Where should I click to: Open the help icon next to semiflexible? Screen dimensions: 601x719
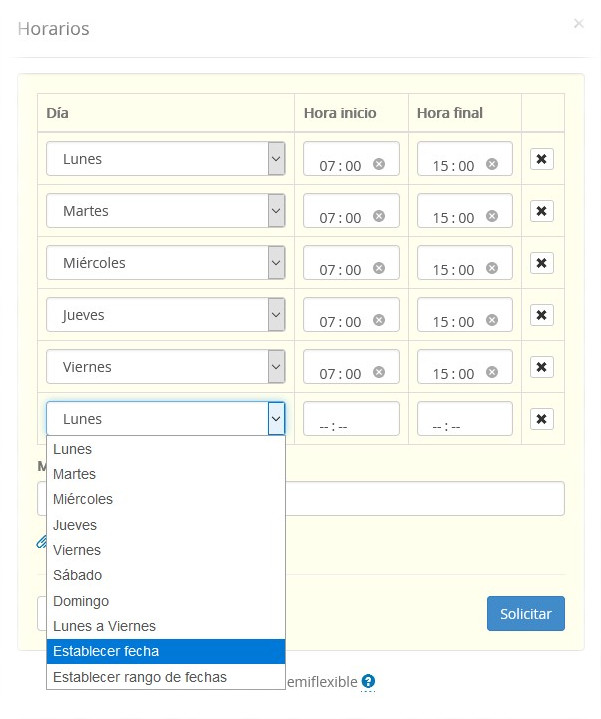(x=368, y=681)
